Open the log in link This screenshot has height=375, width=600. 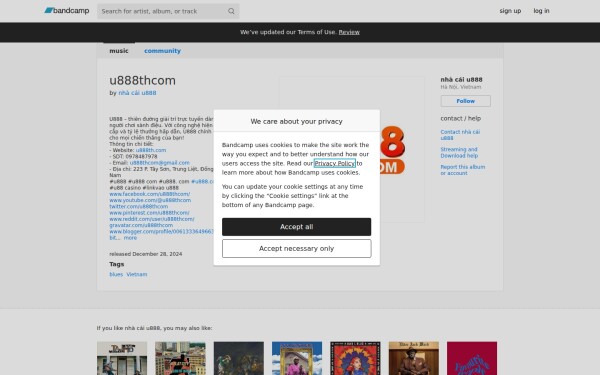point(541,11)
